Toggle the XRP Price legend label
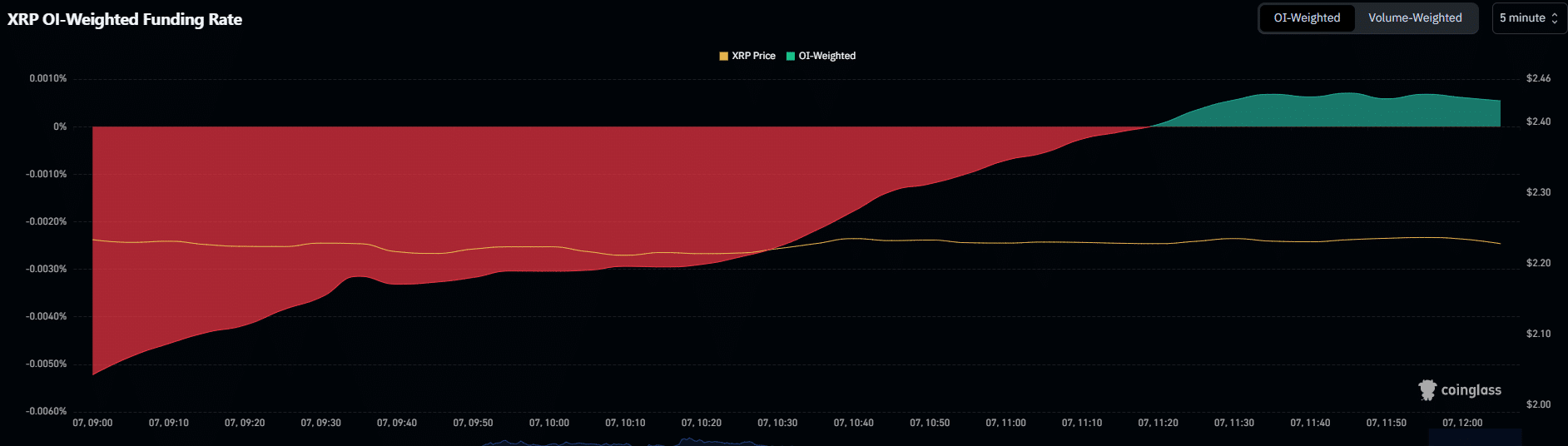Screen dimensions: 1568x446 tap(753, 56)
